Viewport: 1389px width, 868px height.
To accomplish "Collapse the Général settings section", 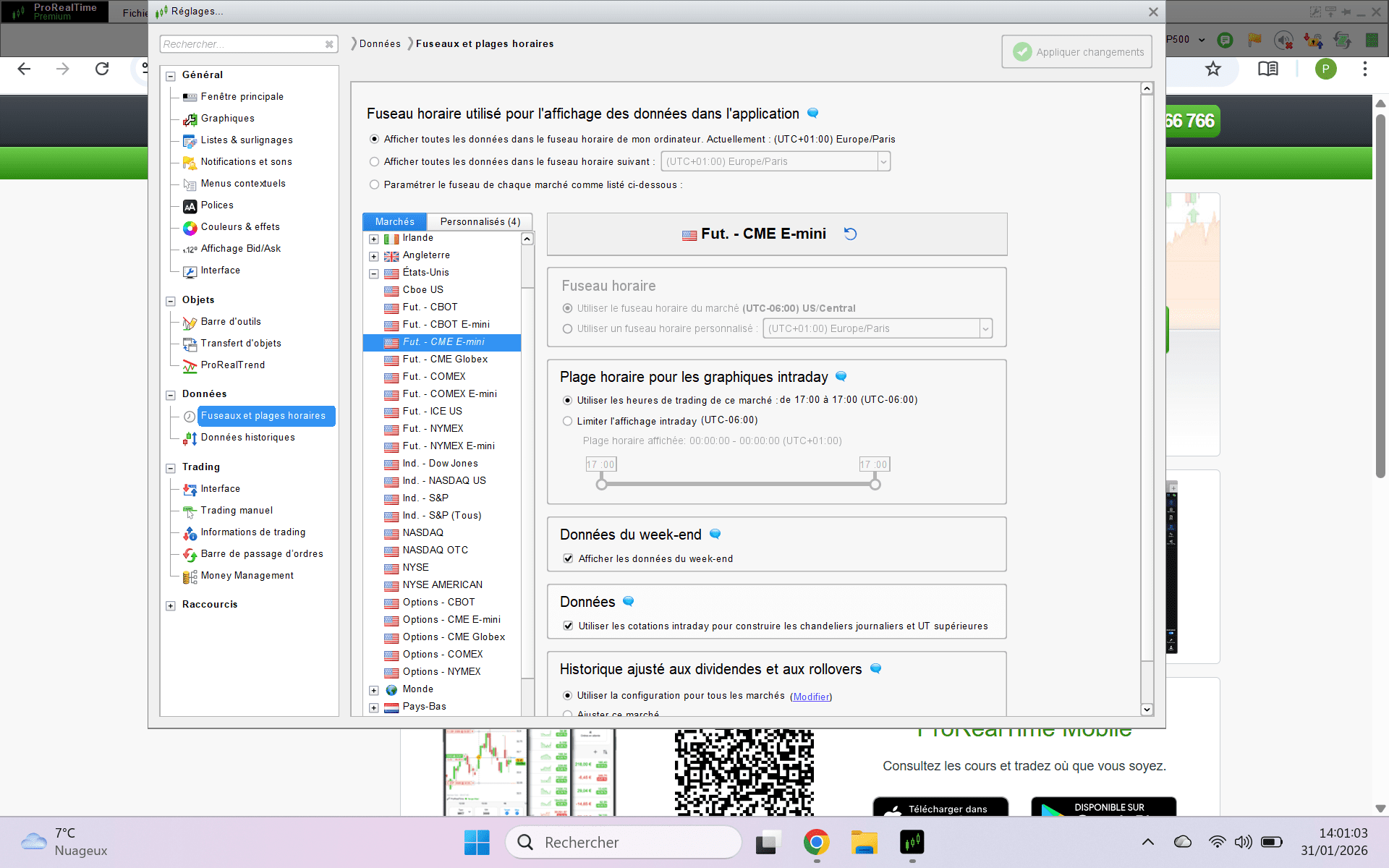I will click(x=171, y=75).
